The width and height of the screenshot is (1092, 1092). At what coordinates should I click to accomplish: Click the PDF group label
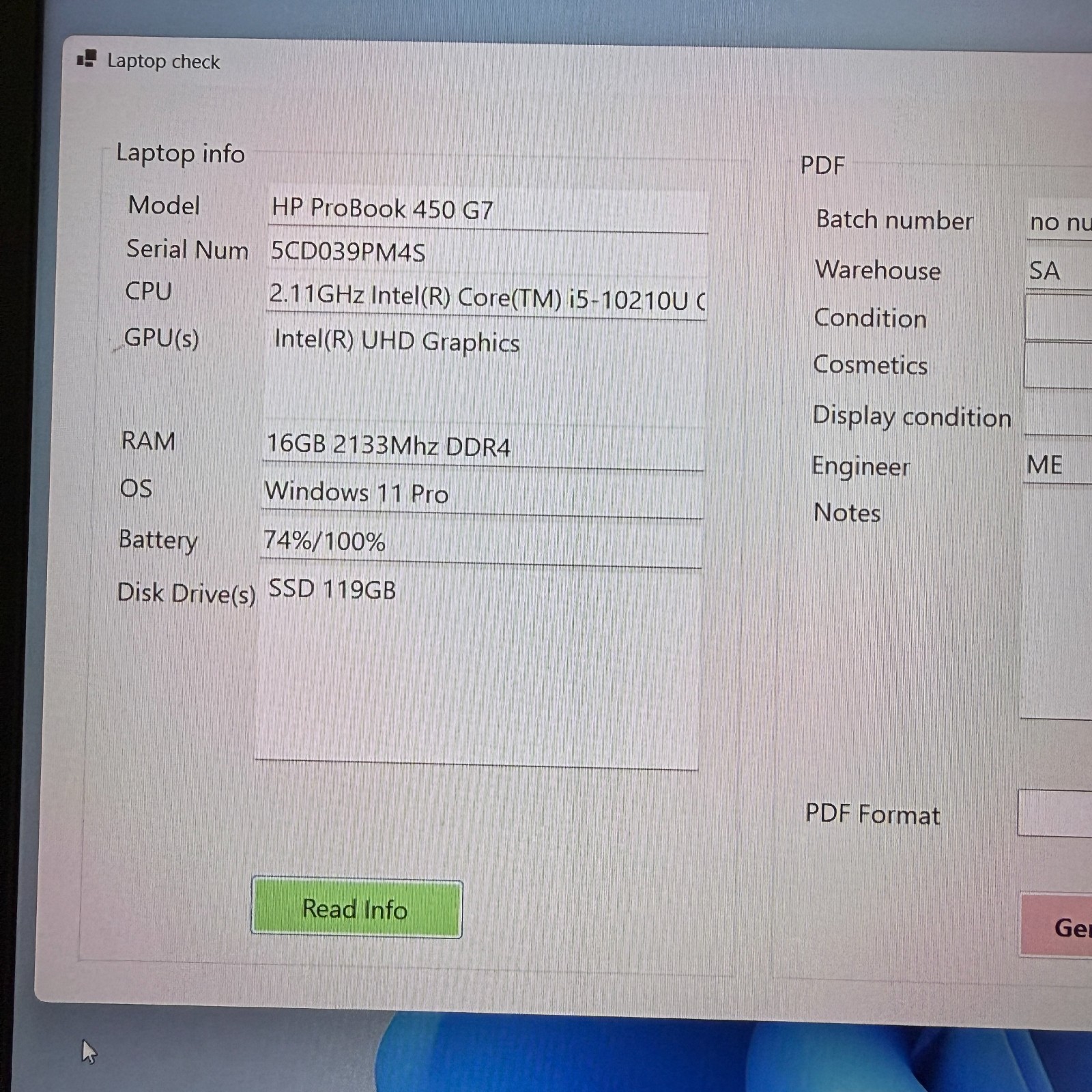822,165
